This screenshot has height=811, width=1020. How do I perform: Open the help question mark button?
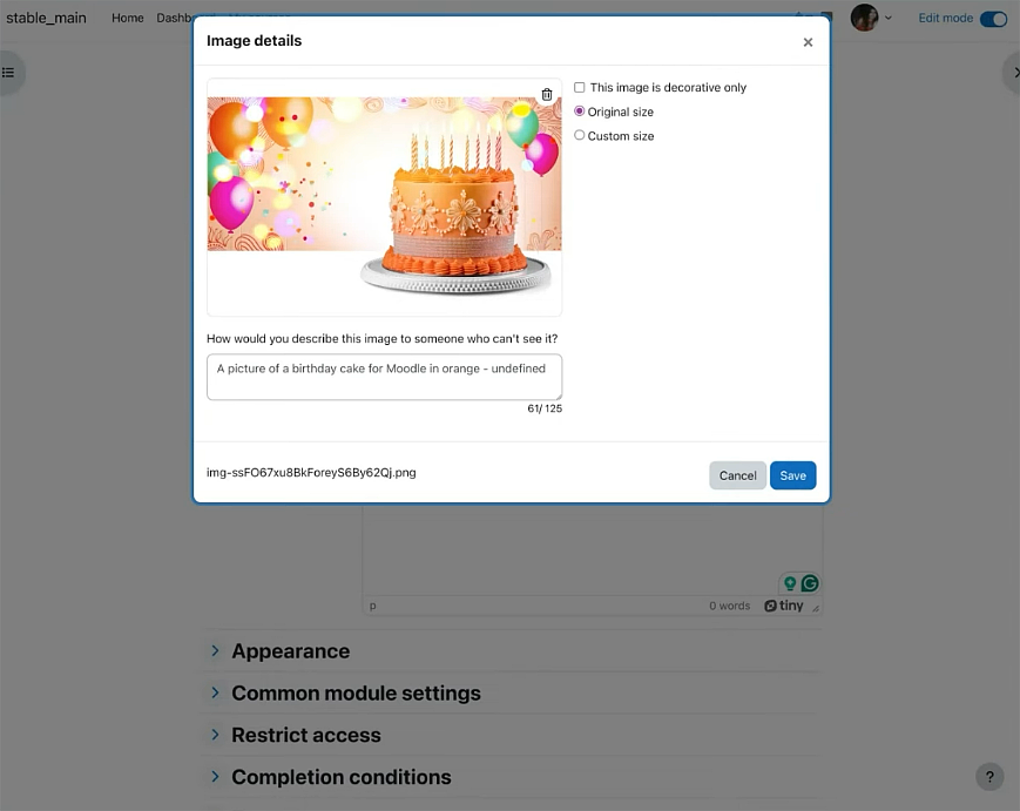989,777
